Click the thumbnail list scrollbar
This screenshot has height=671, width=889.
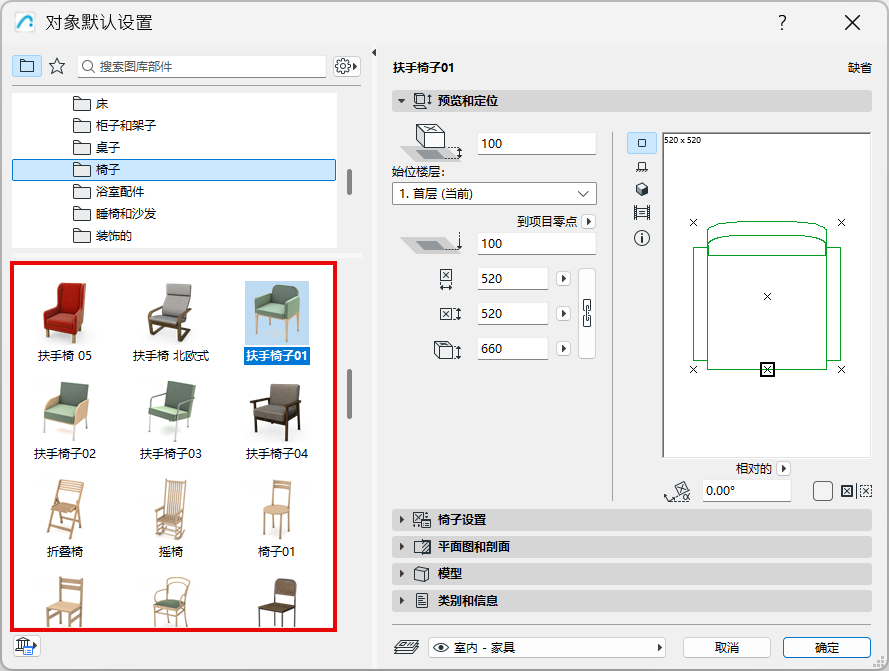349,394
